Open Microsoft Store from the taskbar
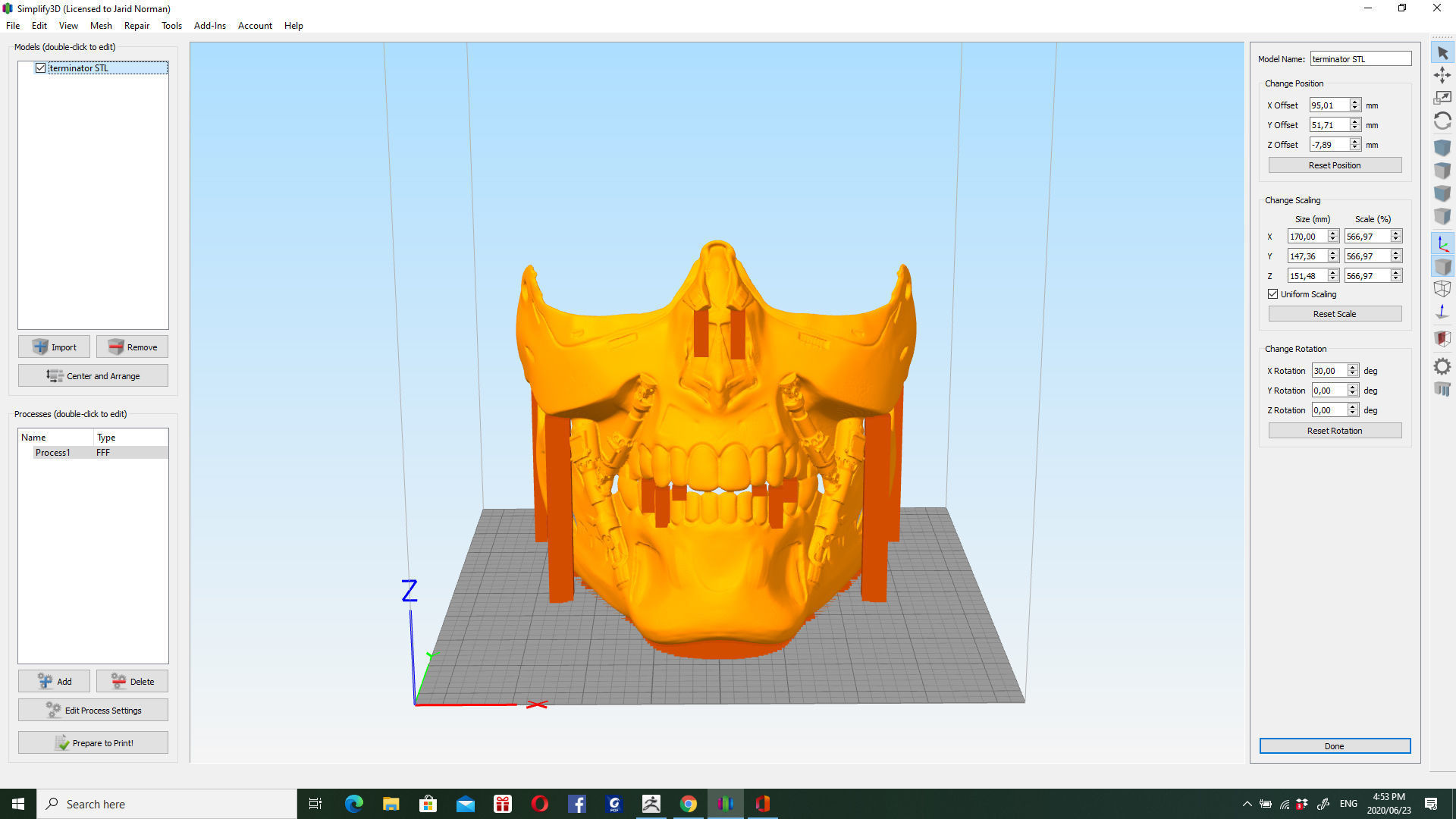The image size is (1456, 819). [x=428, y=804]
